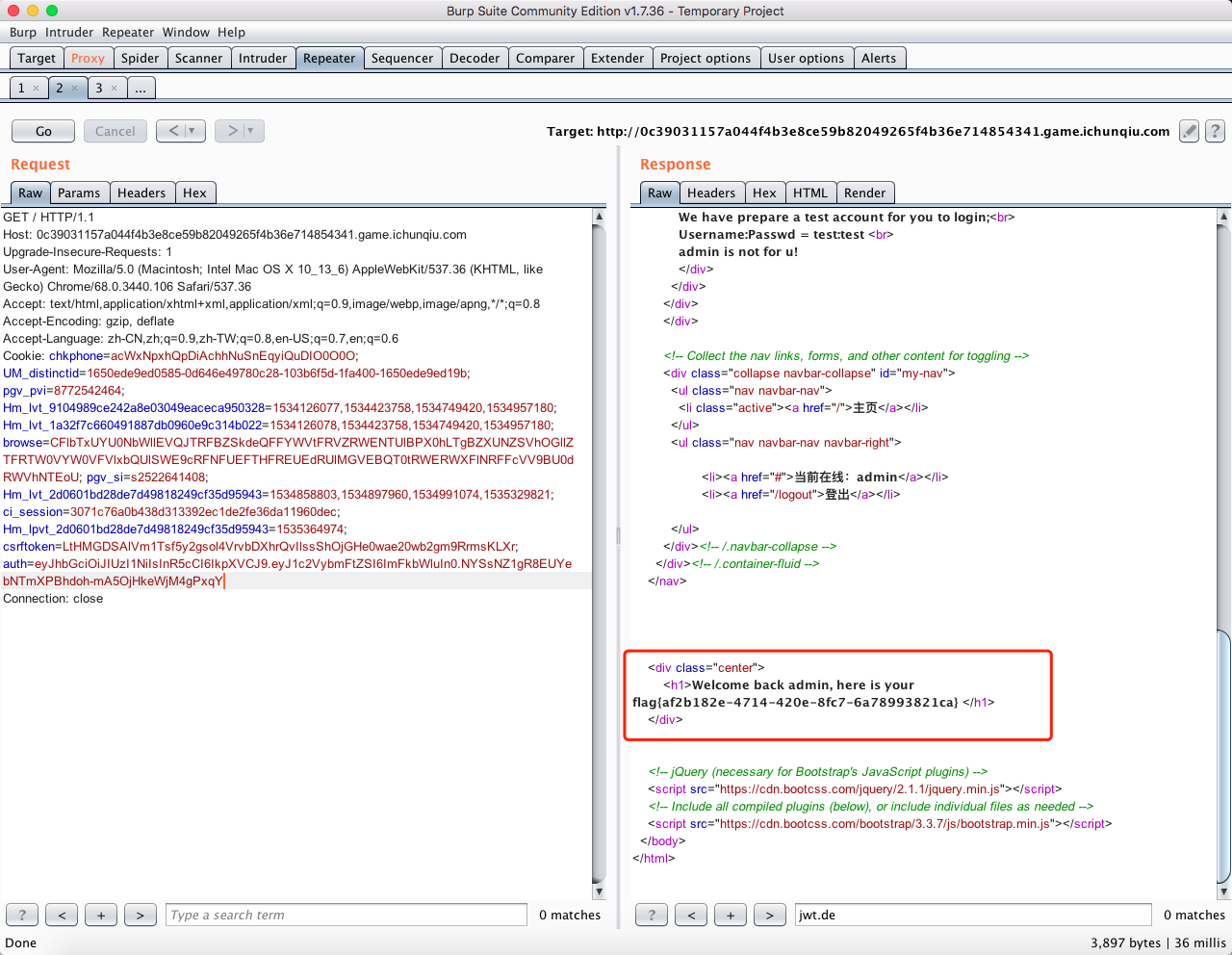Click the request pane vertical scrollbar
This screenshot has width=1232, height=955.
[599, 554]
